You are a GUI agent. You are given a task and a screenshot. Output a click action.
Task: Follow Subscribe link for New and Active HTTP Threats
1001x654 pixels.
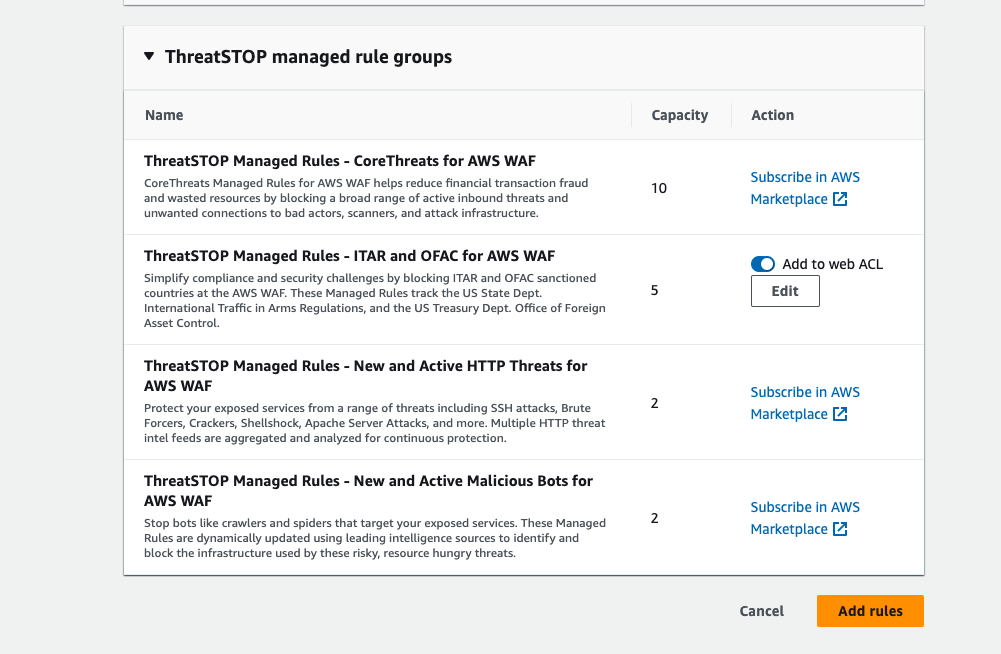point(804,393)
